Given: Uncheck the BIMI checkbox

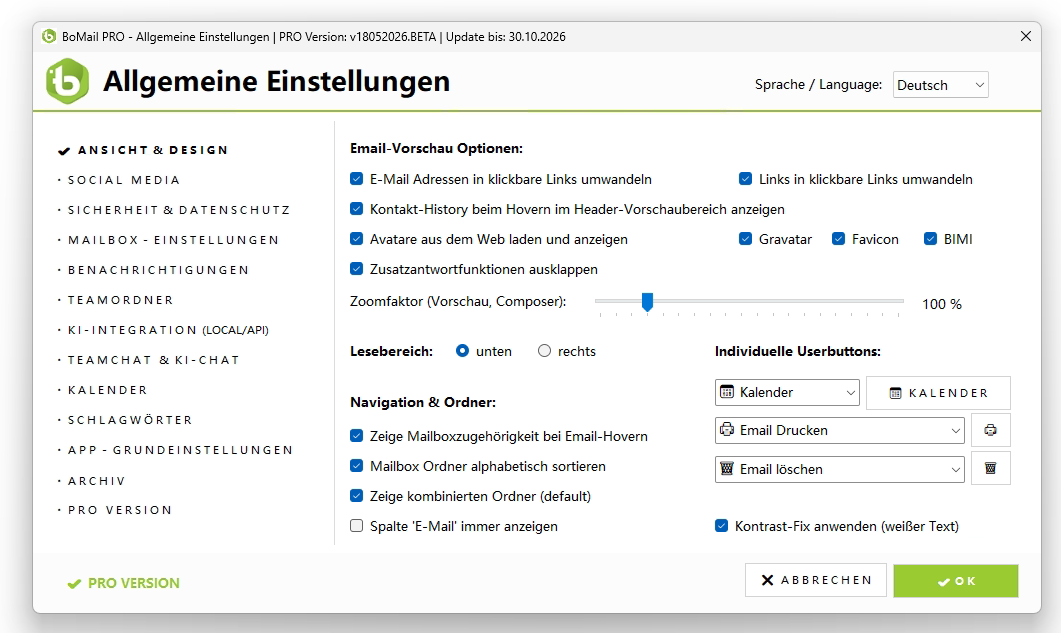Looking at the screenshot, I should pos(930,238).
